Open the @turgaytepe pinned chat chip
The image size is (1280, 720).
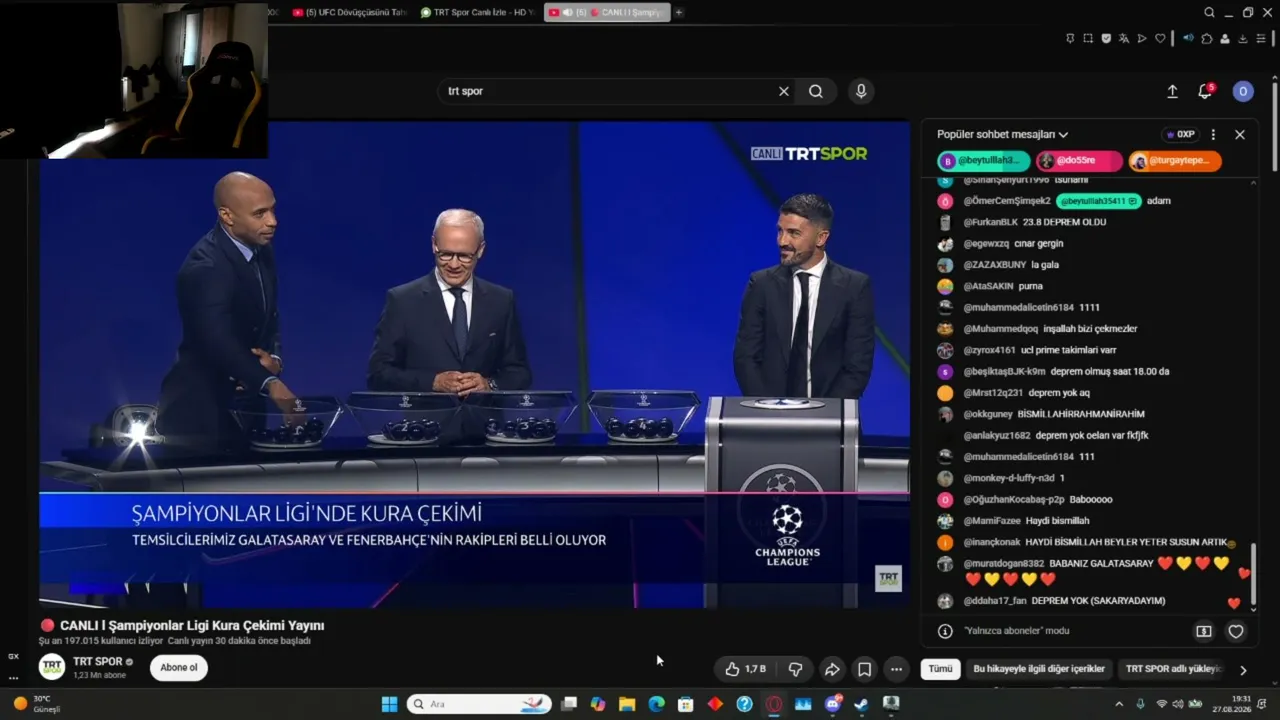coord(1175,160)
